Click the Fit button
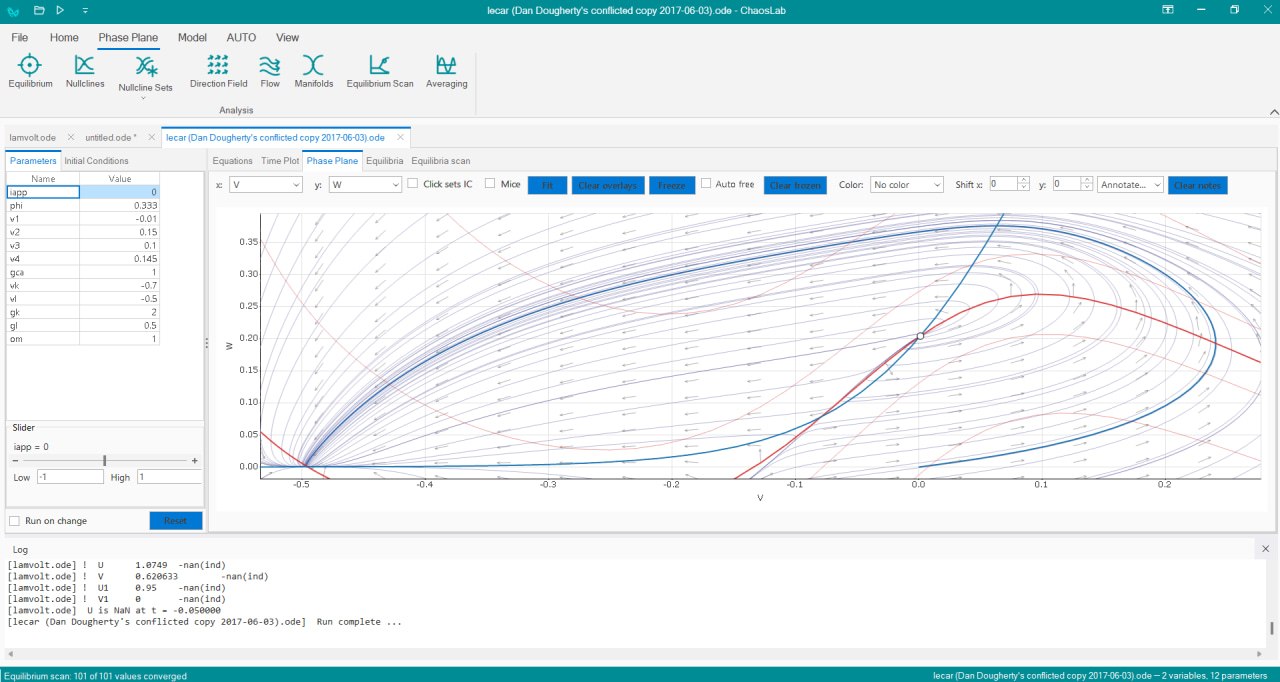1280x682 pixels. [547, 185]
